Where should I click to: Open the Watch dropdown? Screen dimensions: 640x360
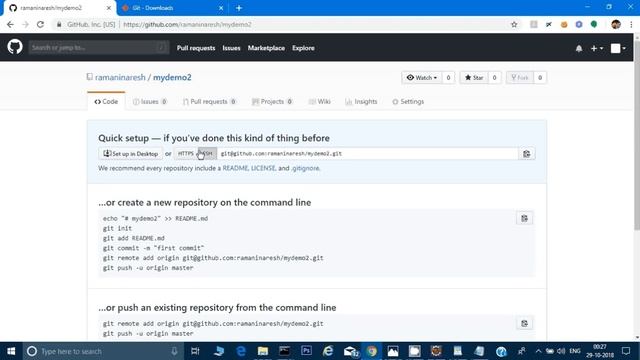coord(422,78)
